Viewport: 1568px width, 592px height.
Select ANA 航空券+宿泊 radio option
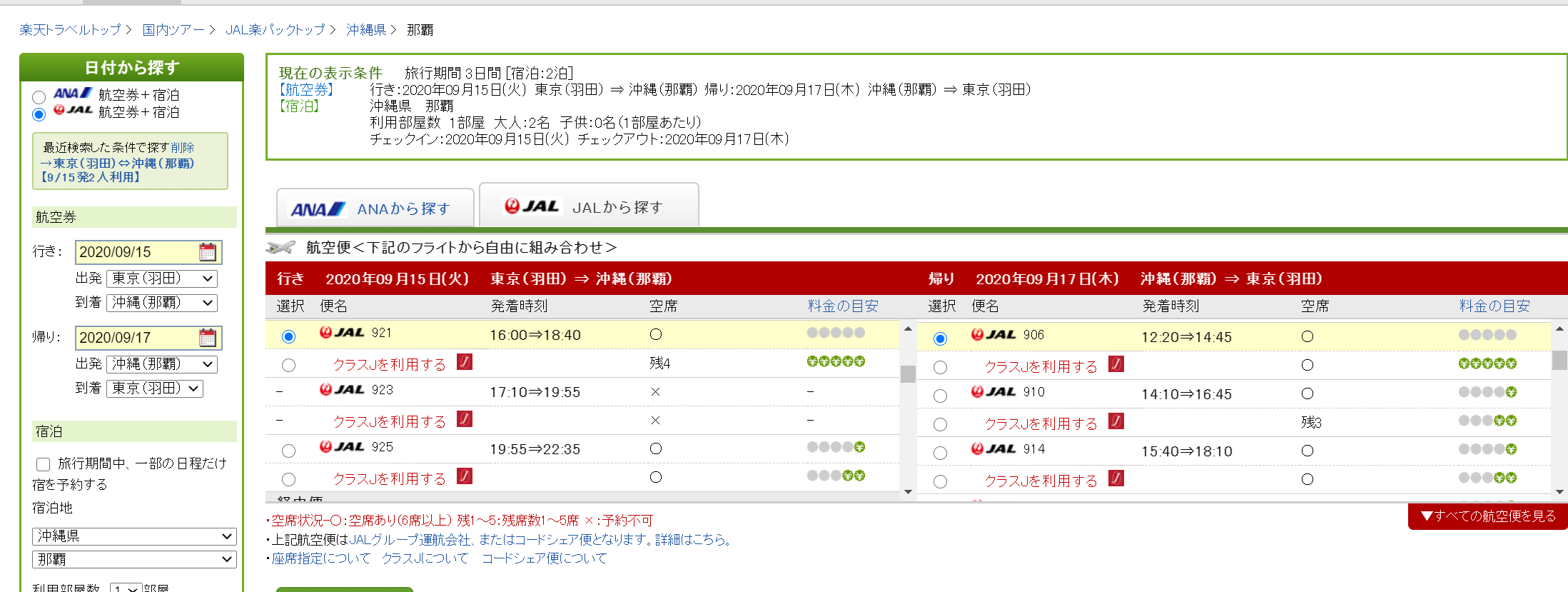pyautogui.click(x=39, y=96)
